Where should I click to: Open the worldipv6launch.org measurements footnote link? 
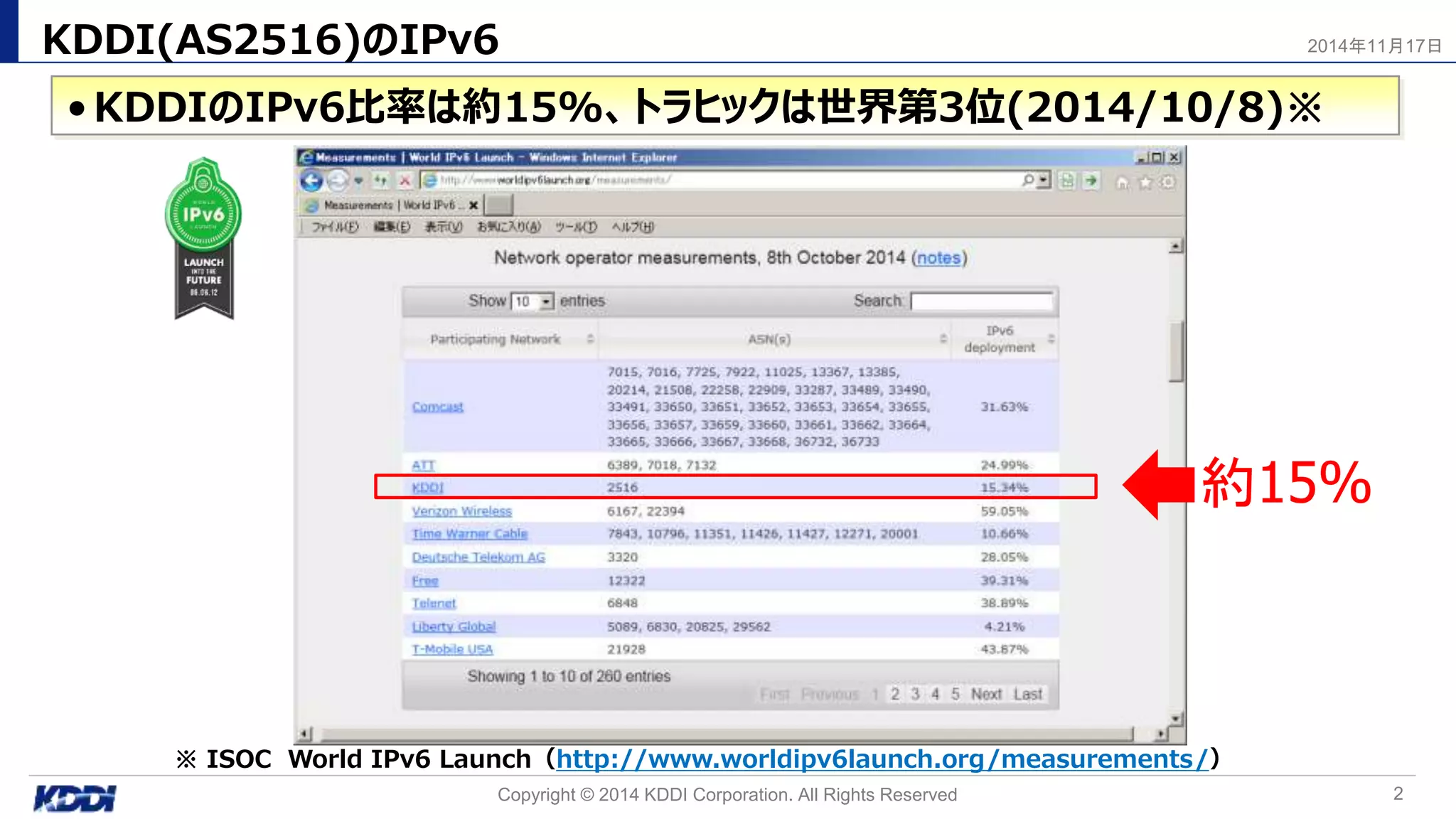(x=882, y=759)
